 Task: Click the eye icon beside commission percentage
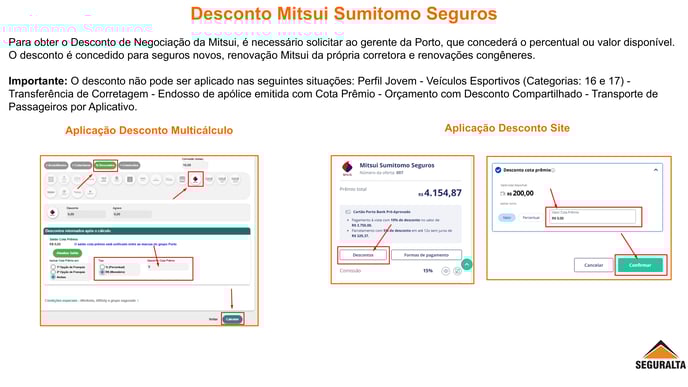[x=445, y=271]
